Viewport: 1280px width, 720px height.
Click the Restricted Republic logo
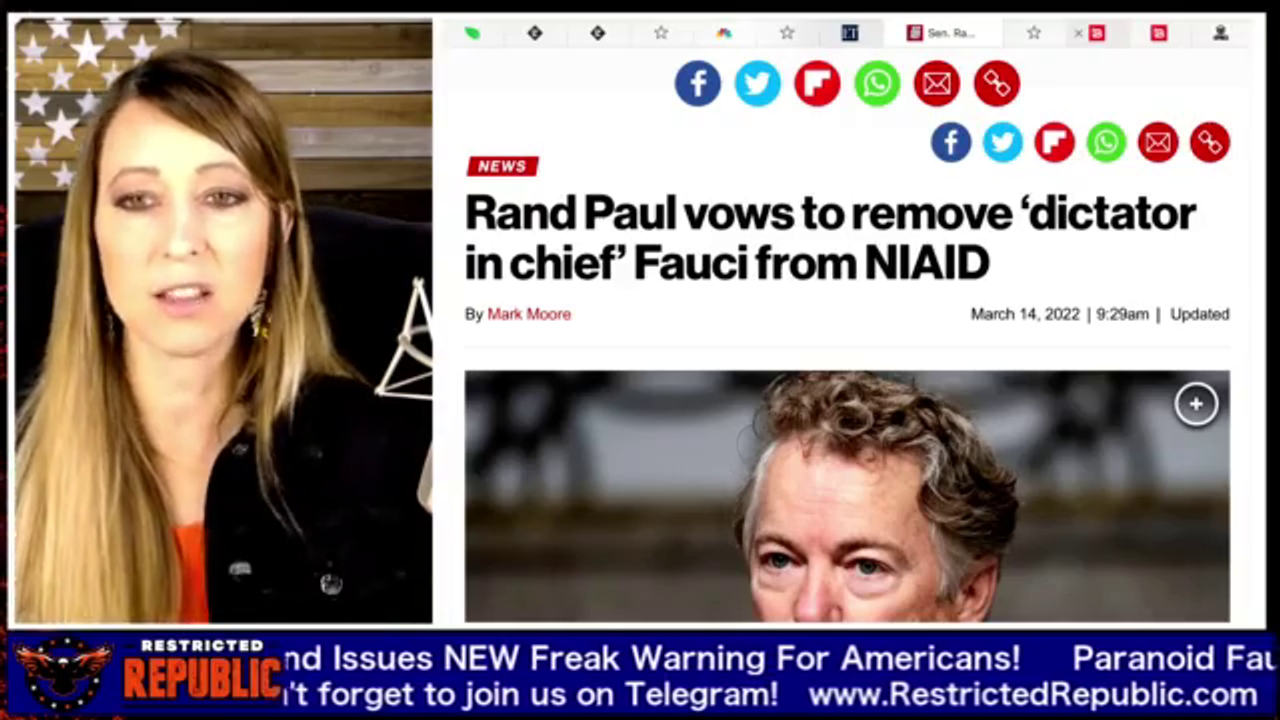147,672
